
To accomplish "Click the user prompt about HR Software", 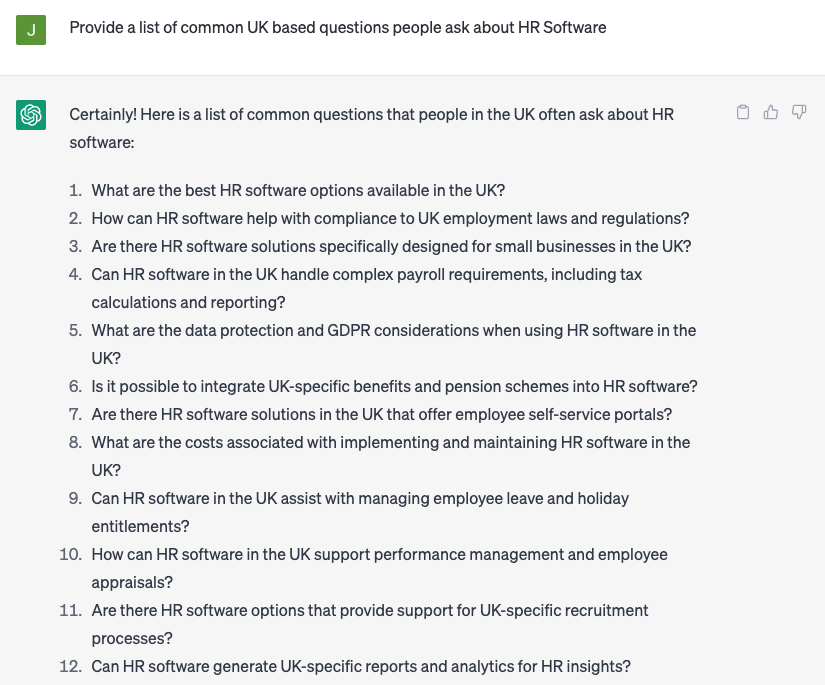I will (x=338, y=27).
